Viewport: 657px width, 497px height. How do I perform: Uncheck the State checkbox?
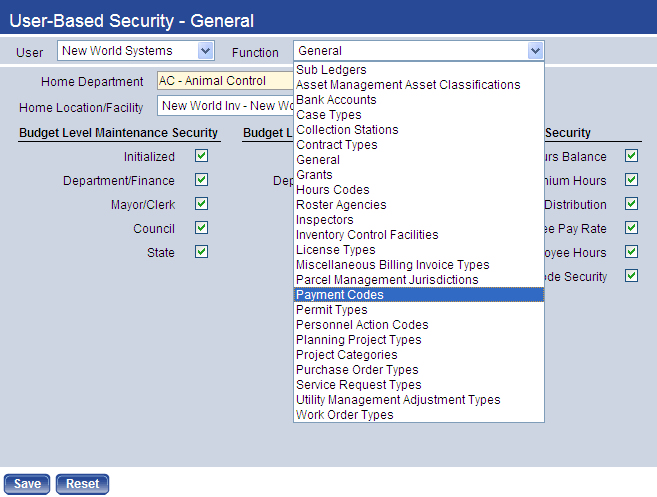pos(201,252)
